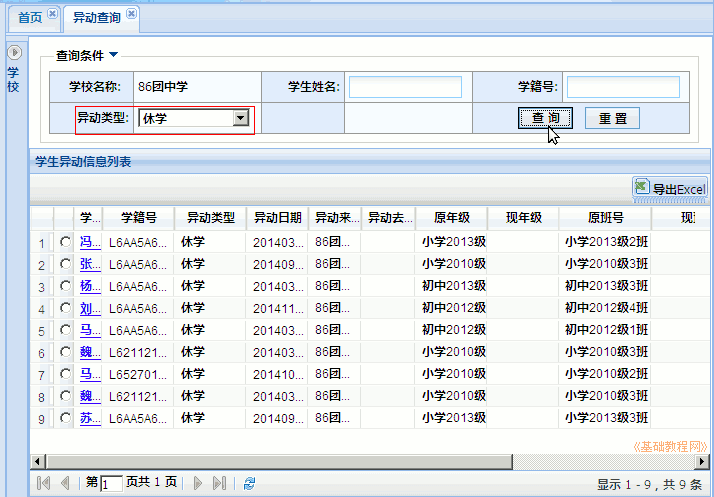This screenshot has width=714, height=497.
Task: Go to previous page icon
Action: 65,483
